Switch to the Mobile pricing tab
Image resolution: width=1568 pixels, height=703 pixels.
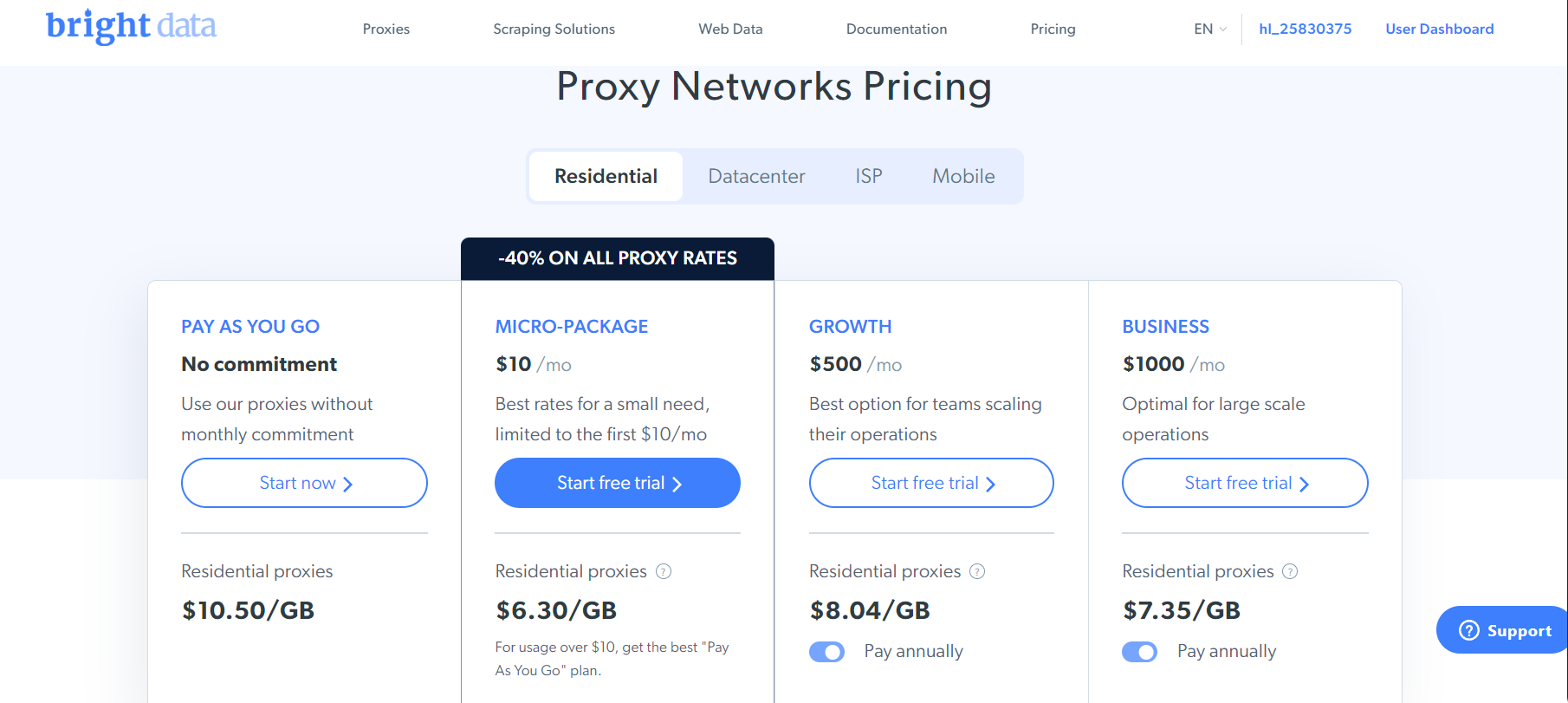coord(962,176)
